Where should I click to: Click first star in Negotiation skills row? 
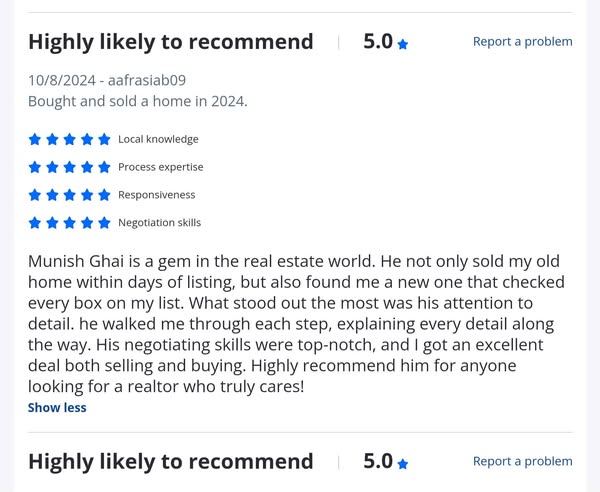click(35, 223)
